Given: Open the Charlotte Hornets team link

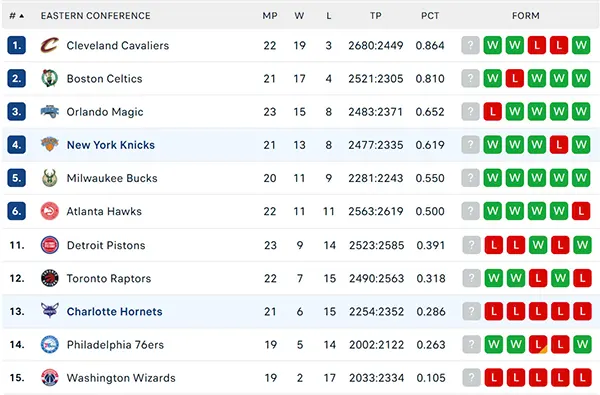Looking at the screenshot, I should (114, 312).
